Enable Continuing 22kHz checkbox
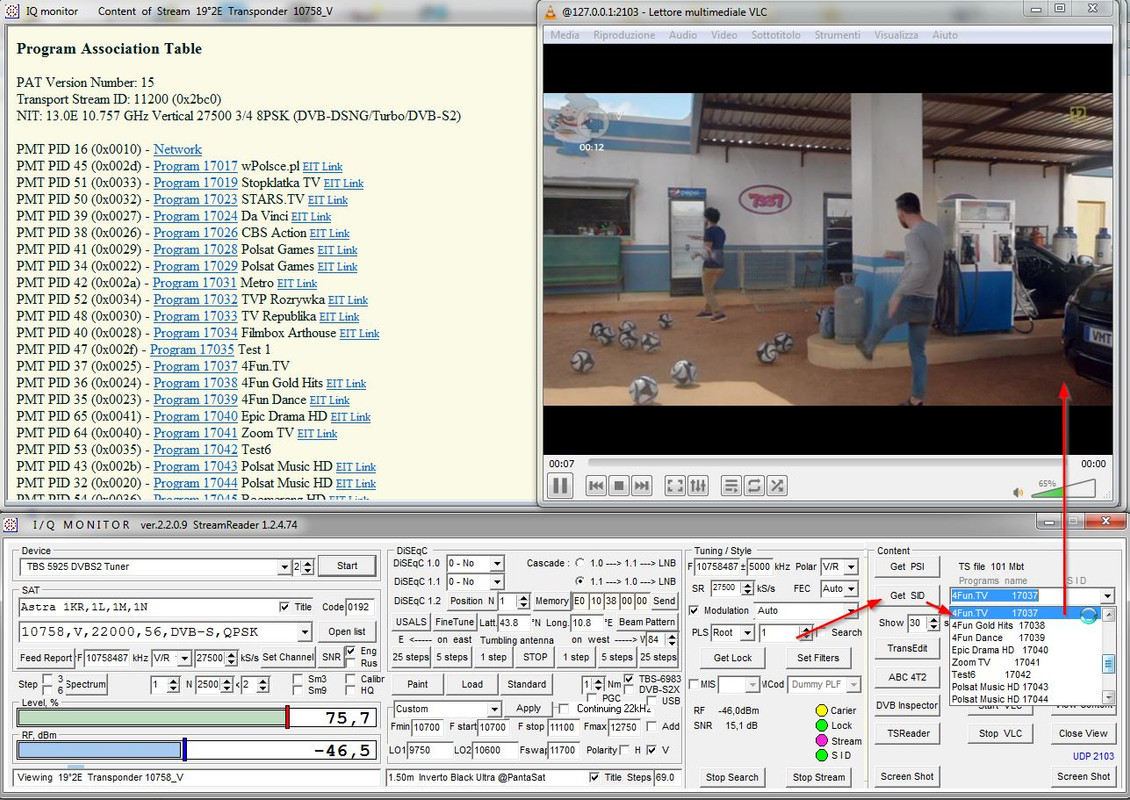This screenshot has height=800, width=1130. pos(564,708)
